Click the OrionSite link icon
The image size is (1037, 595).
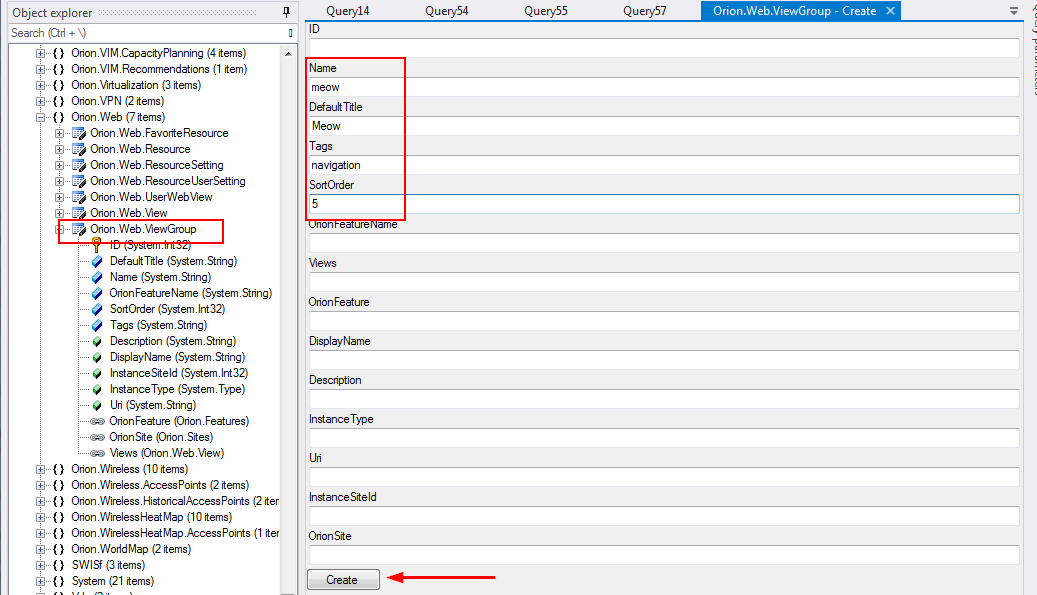point(97,437)
